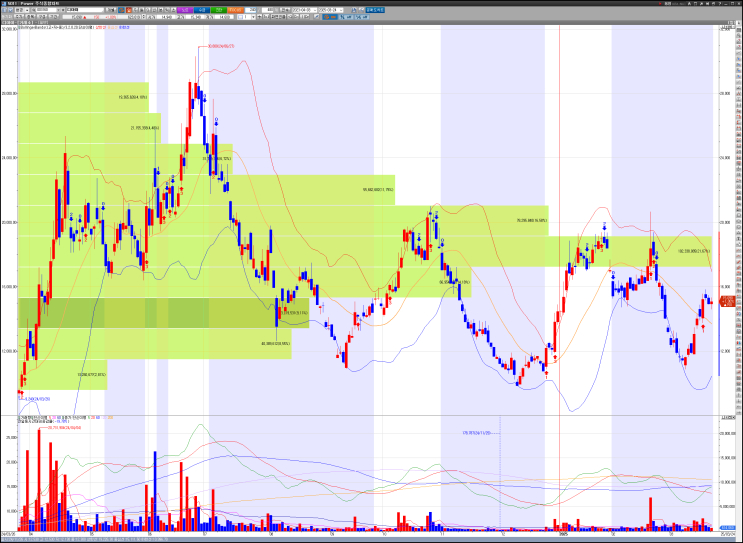743x543 pixels.
Task: Click the volume profile label 79,295,960(16.58%)
Action: [532, 220]
